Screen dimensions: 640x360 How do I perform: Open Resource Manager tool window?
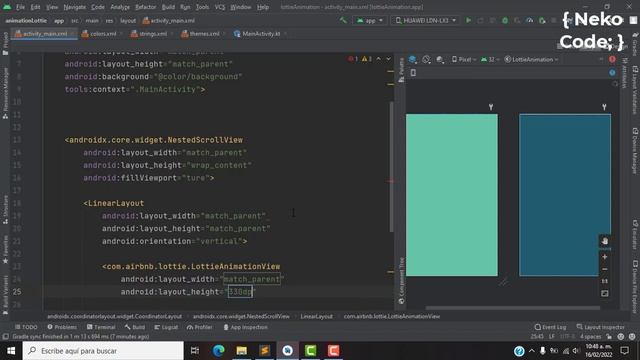5,93
